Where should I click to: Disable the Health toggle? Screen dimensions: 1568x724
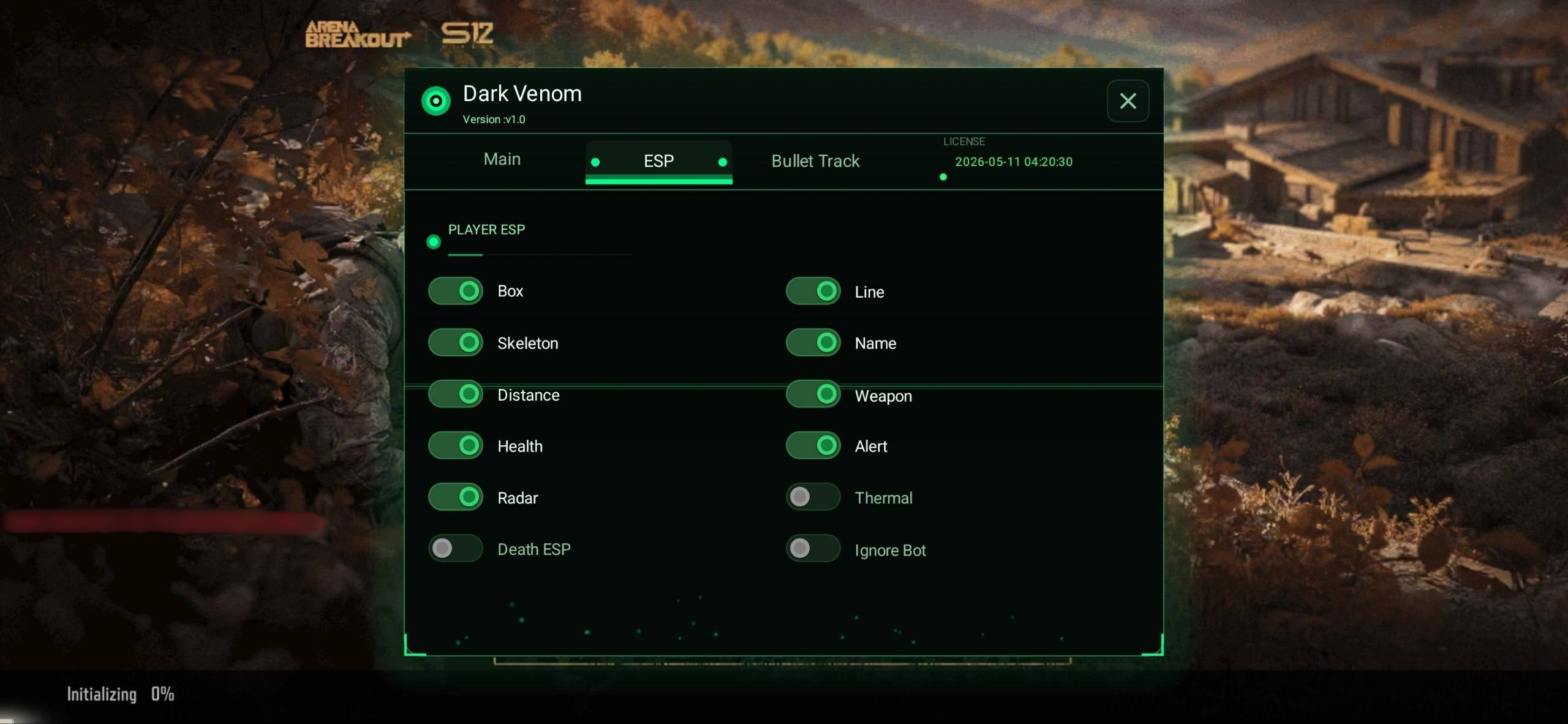[456, 445]
